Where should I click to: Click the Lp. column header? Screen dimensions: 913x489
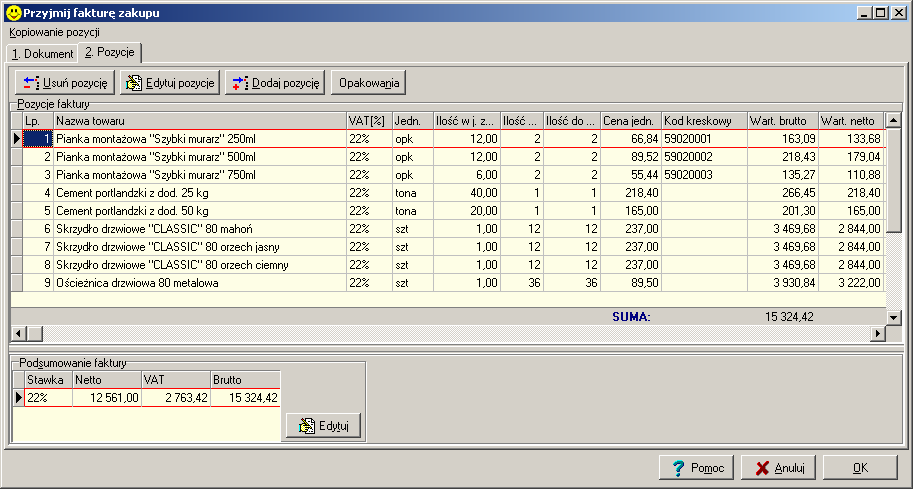(x=38, y=121)
